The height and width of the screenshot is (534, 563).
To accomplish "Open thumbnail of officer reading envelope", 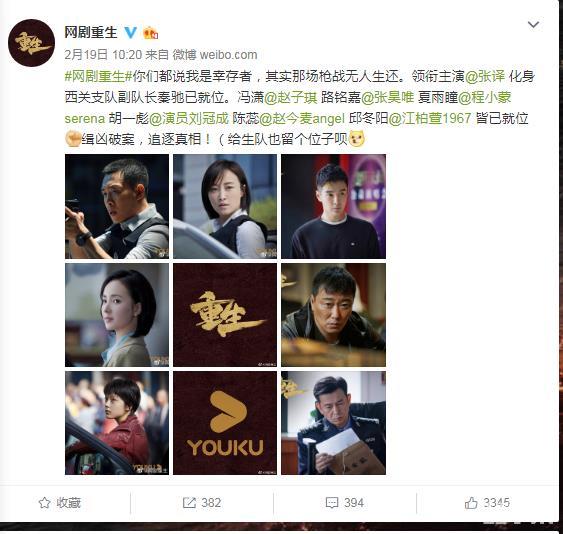I will [x=334, y=423].
